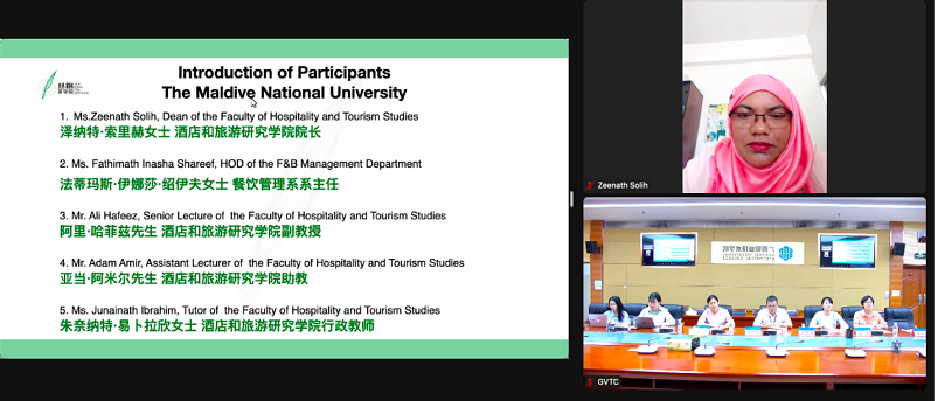This screenshot has width=935, height=401.
Task: Click the line "3. Mr. Ali Hafeez, Senior Lecture"
Action: [x=253, y=215]
